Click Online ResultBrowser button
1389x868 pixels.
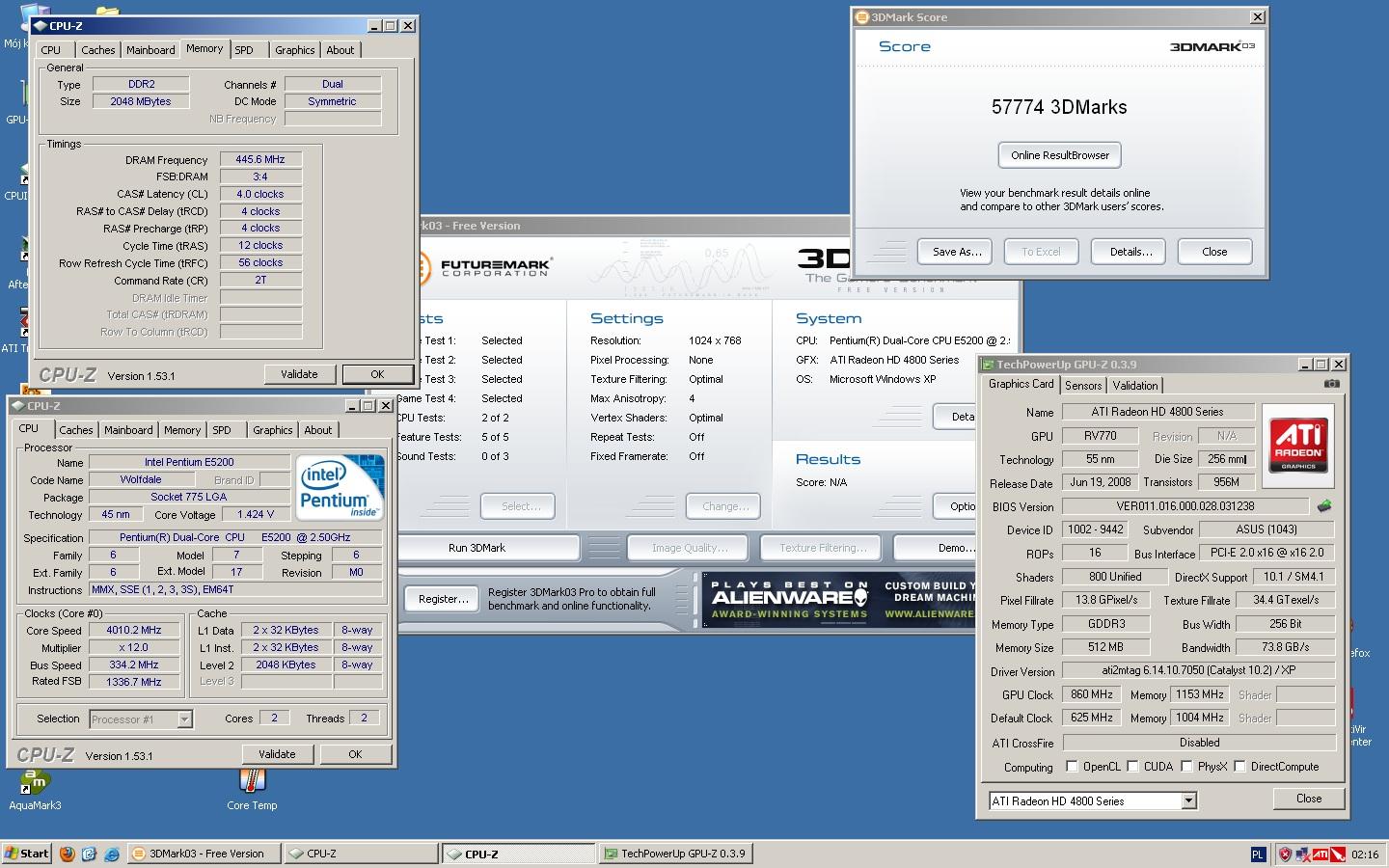click(1059, 155)
